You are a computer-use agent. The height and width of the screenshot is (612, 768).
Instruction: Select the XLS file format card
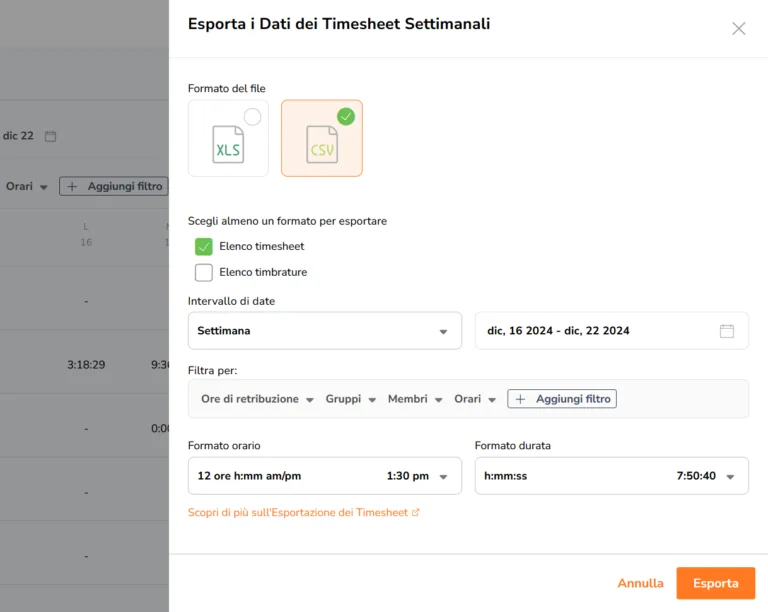[x=228, y=138]
